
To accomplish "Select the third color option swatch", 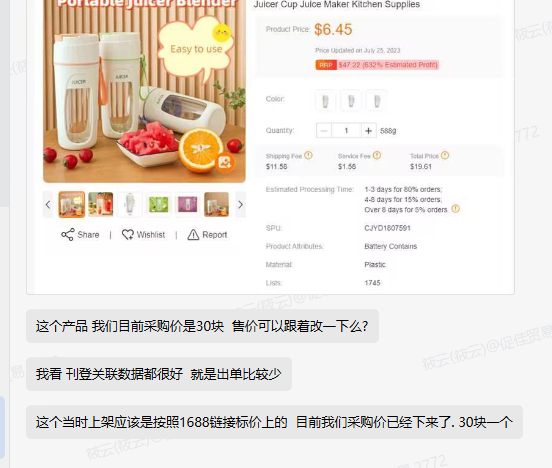I will (x=377, y=101).
